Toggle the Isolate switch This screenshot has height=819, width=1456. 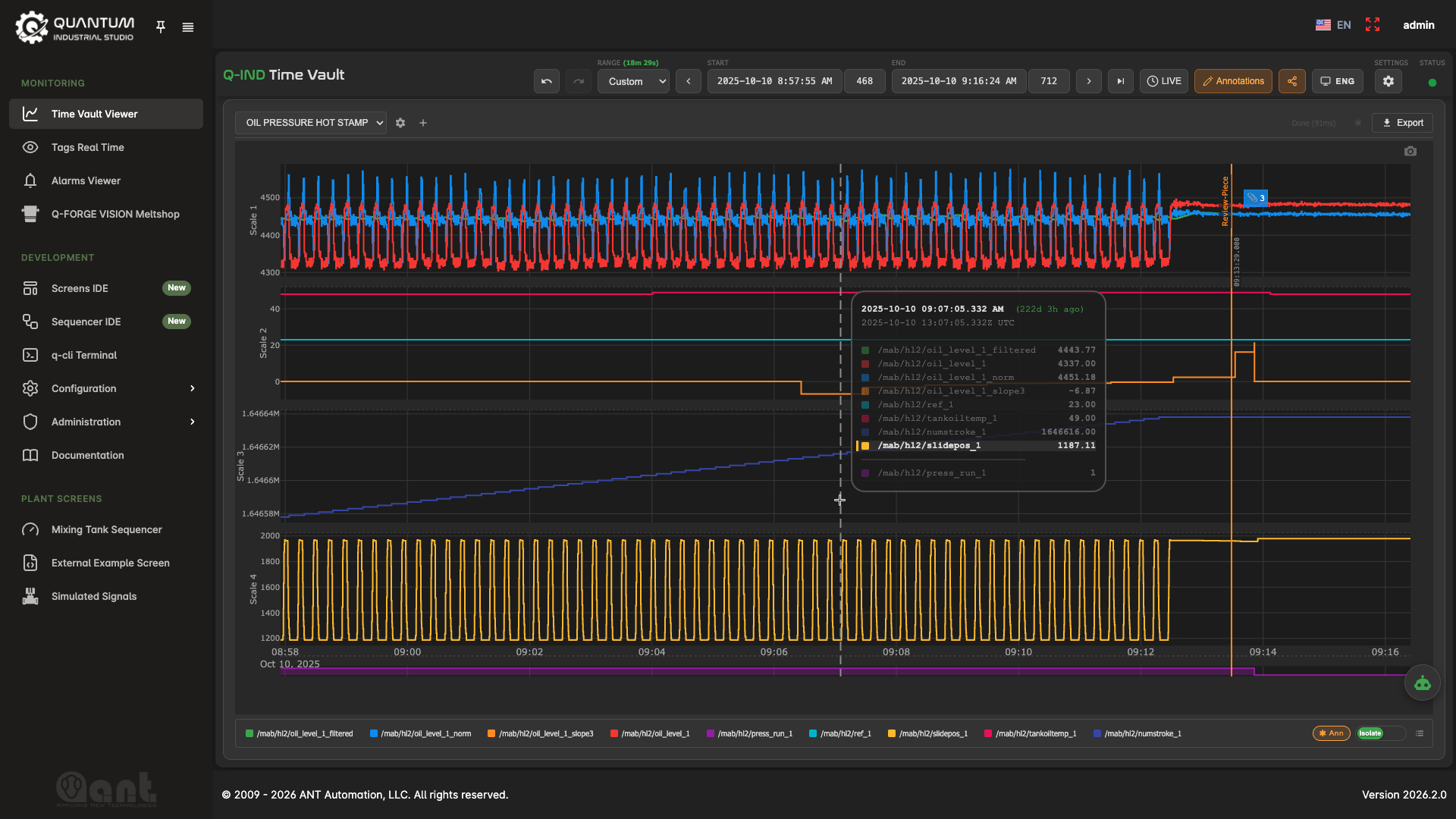tap(1381, 733)
